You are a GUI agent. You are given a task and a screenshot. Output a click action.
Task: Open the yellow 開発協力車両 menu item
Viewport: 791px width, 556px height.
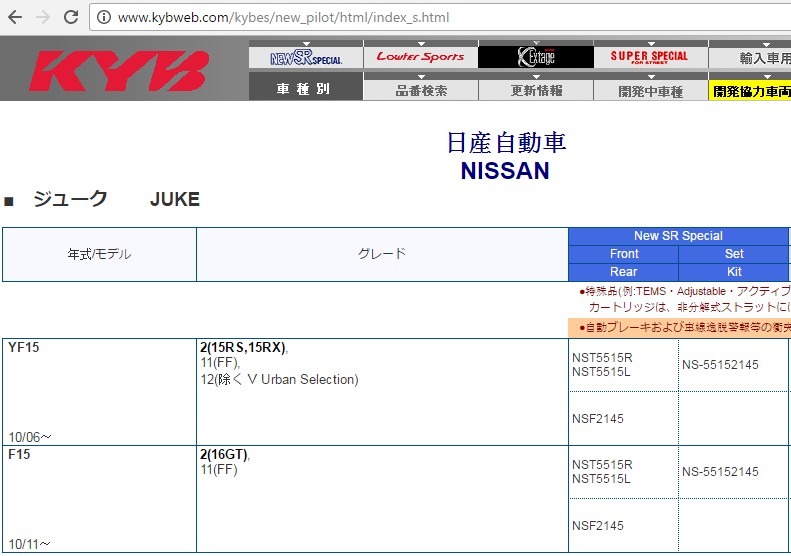coord(750,90)
